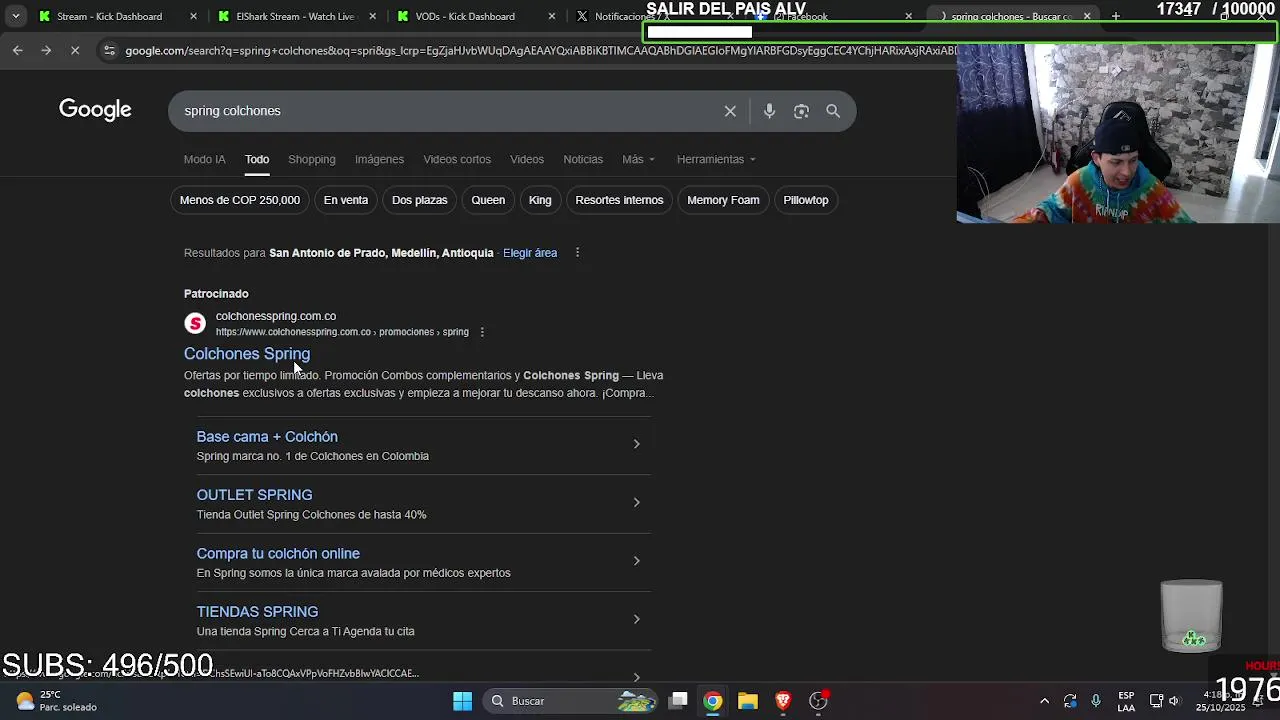Click the browser forward arrow
The image size is (1280, 720).
point(46,50)
